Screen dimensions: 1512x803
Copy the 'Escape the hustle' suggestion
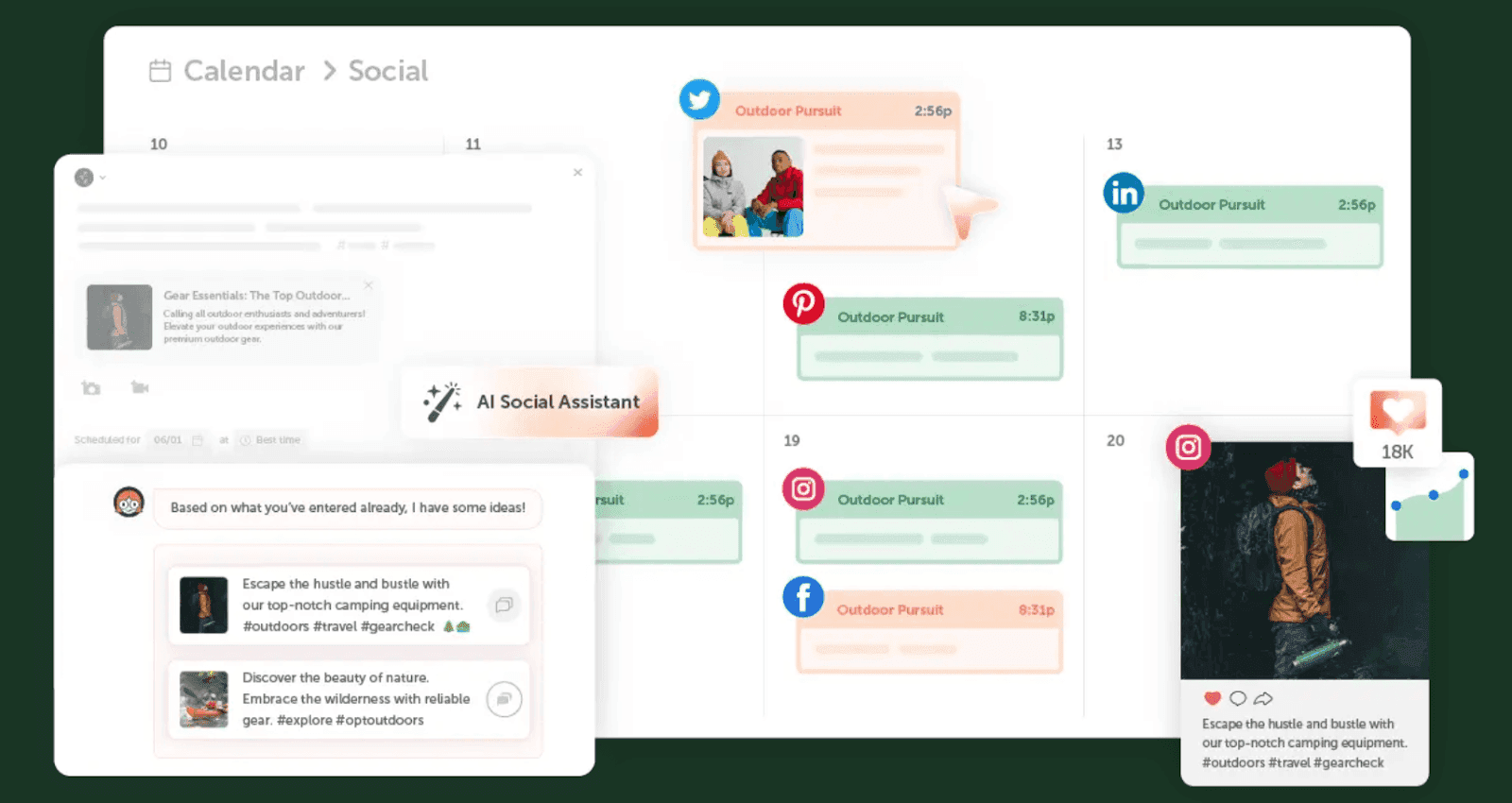(504, 605)
